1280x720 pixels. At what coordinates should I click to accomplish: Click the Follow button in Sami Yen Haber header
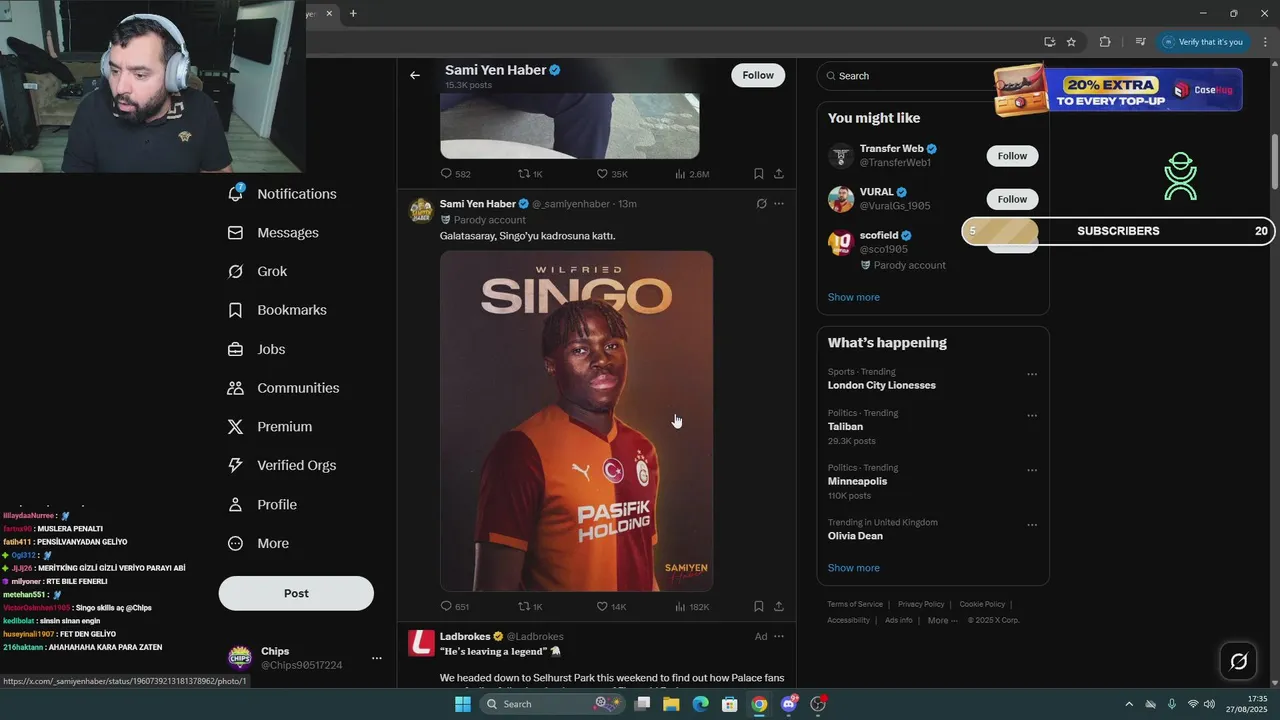point(758,75)
